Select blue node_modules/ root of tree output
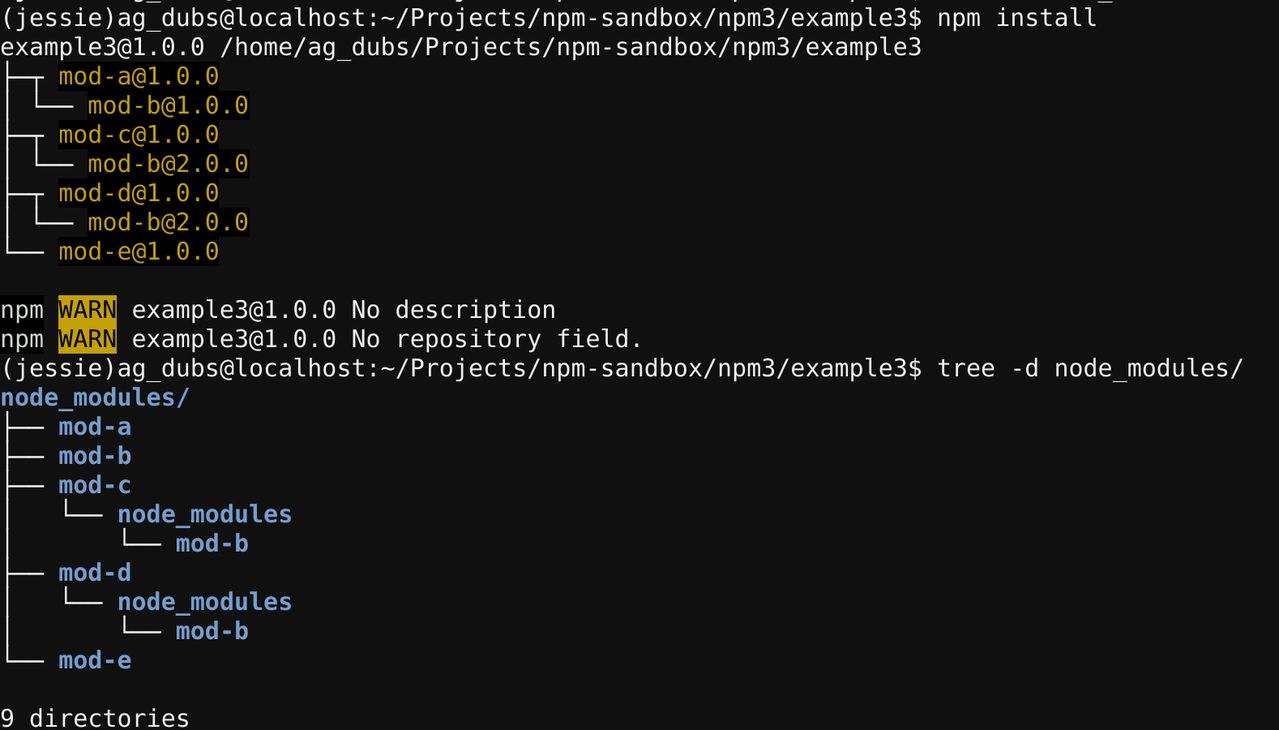This screenshot has width=1279, height=730. click(x=95, y=398)
